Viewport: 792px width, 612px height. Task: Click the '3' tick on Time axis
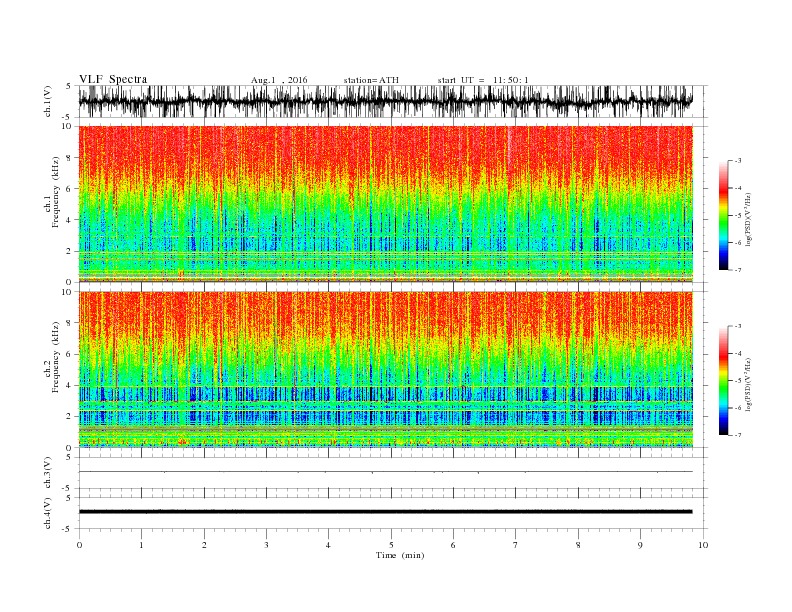(266, 545)
